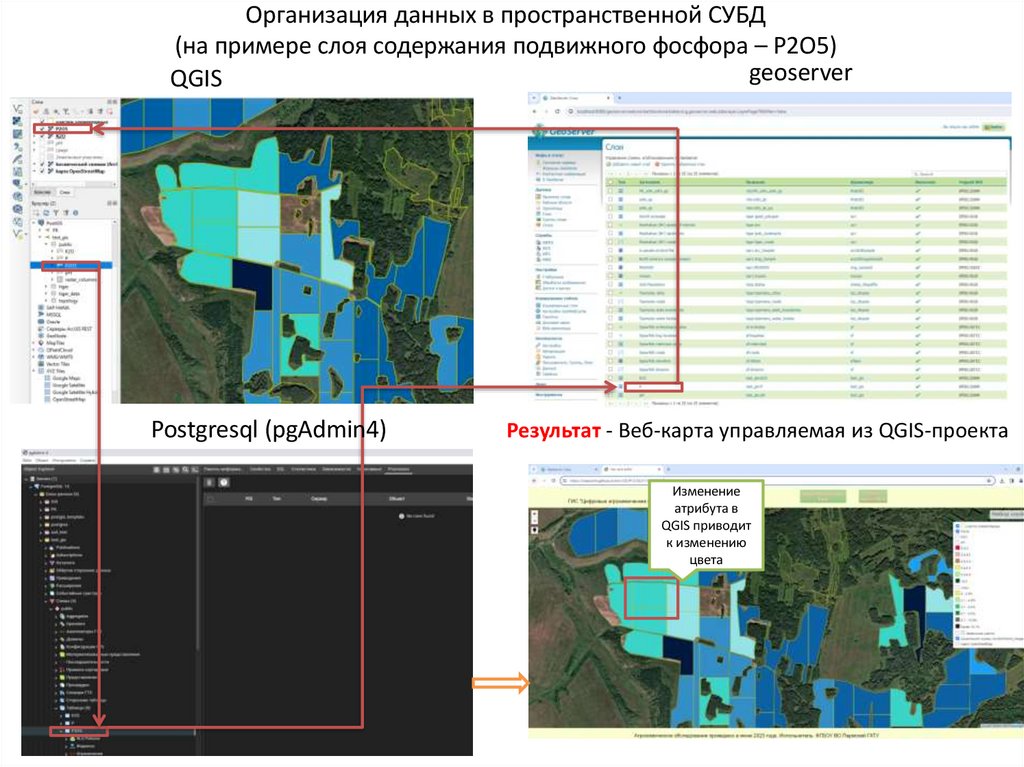
Task: Switch to the Слои tab below QGIS Layers panel
Action: [65, 193]
